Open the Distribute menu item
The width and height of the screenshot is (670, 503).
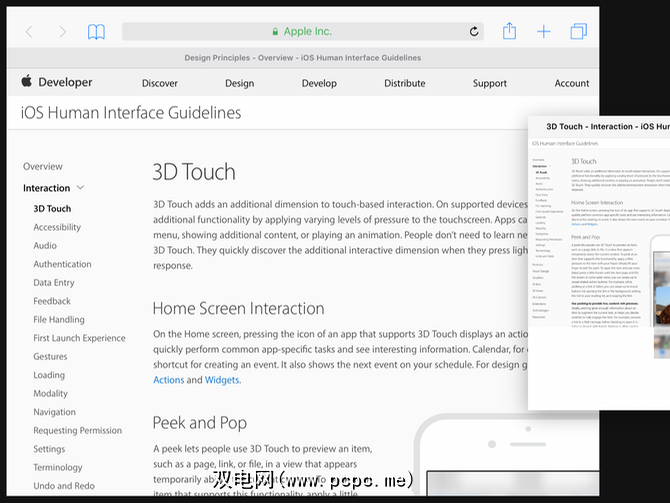(405, 83)
